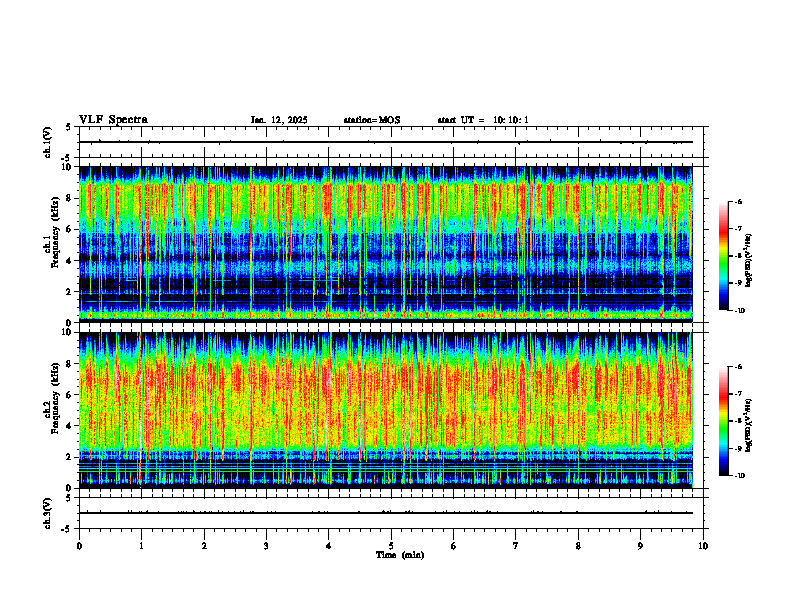The image size is (792, 612).
Task: Click the "station=MOS" header label
Action: click(372, 120)
